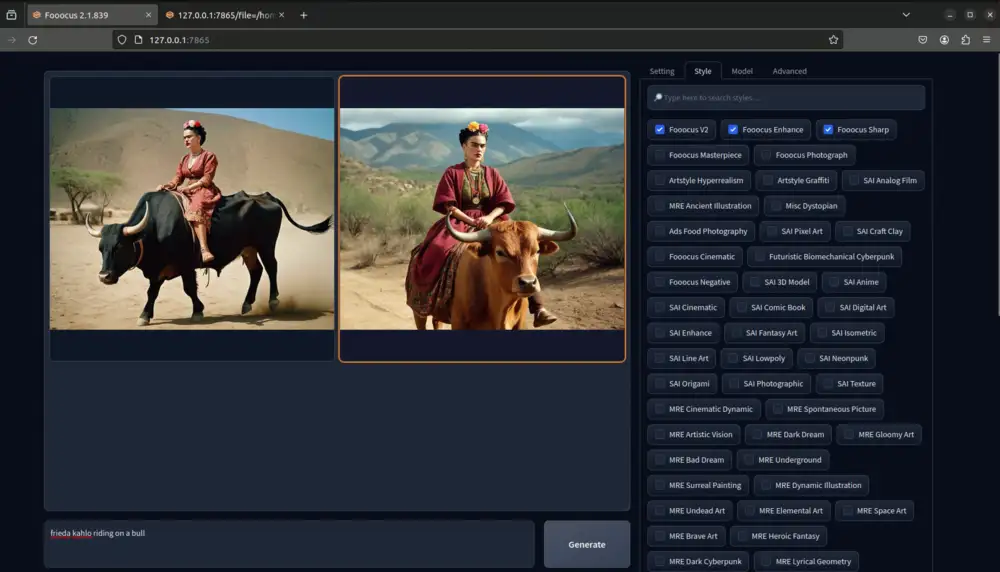Enable the SAI Anime style checkbox
Viewport: 1000px width, 572px height.
[834, 282]
